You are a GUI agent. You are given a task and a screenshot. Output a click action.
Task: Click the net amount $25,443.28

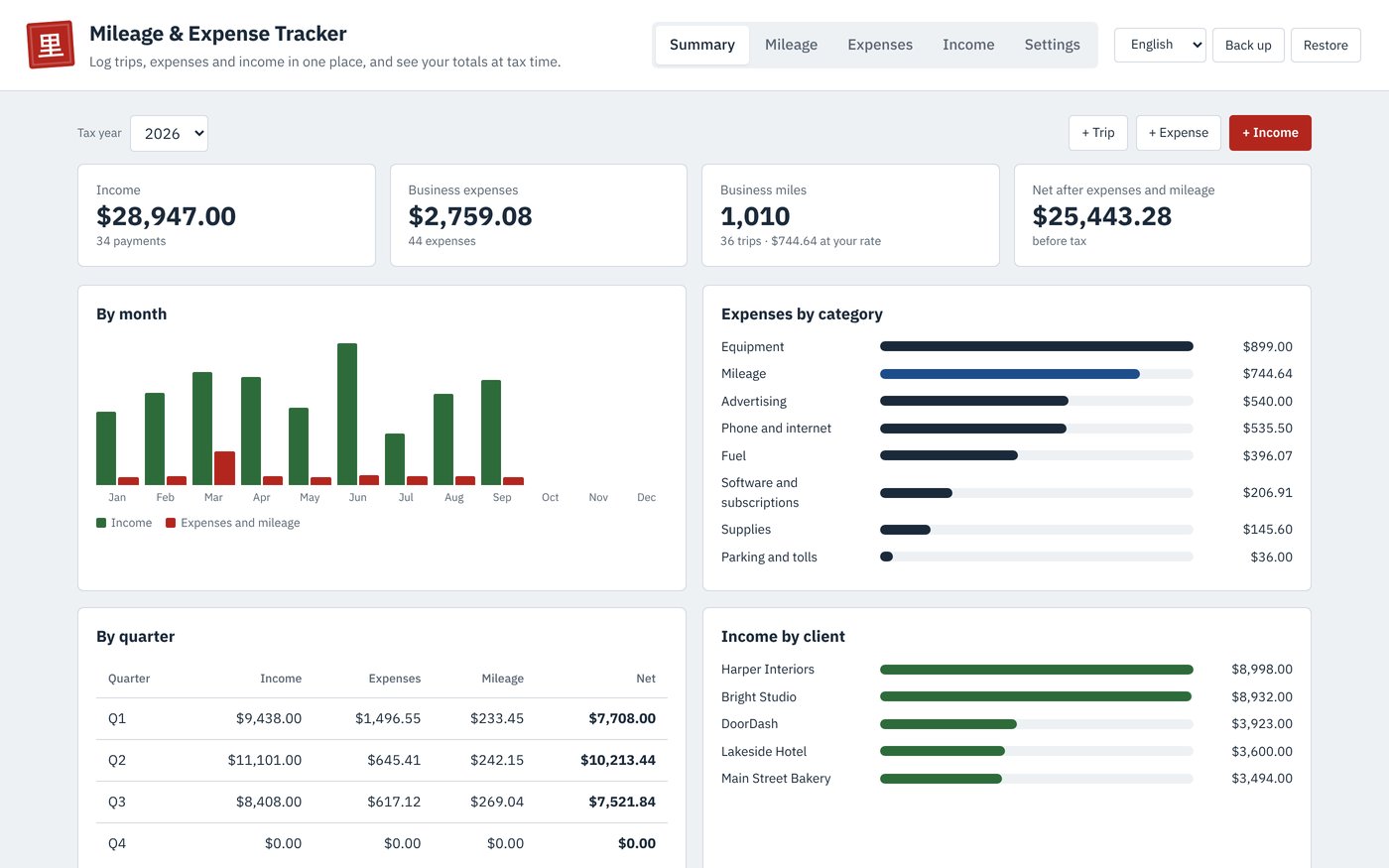tap(1102, 216)
